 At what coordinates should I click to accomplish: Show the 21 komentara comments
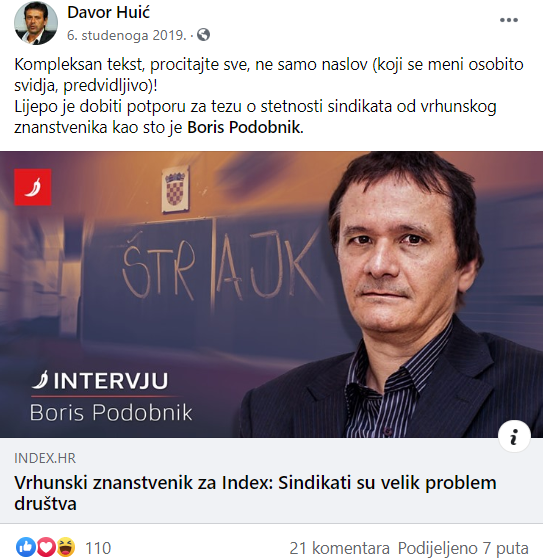tap(339, 548)
